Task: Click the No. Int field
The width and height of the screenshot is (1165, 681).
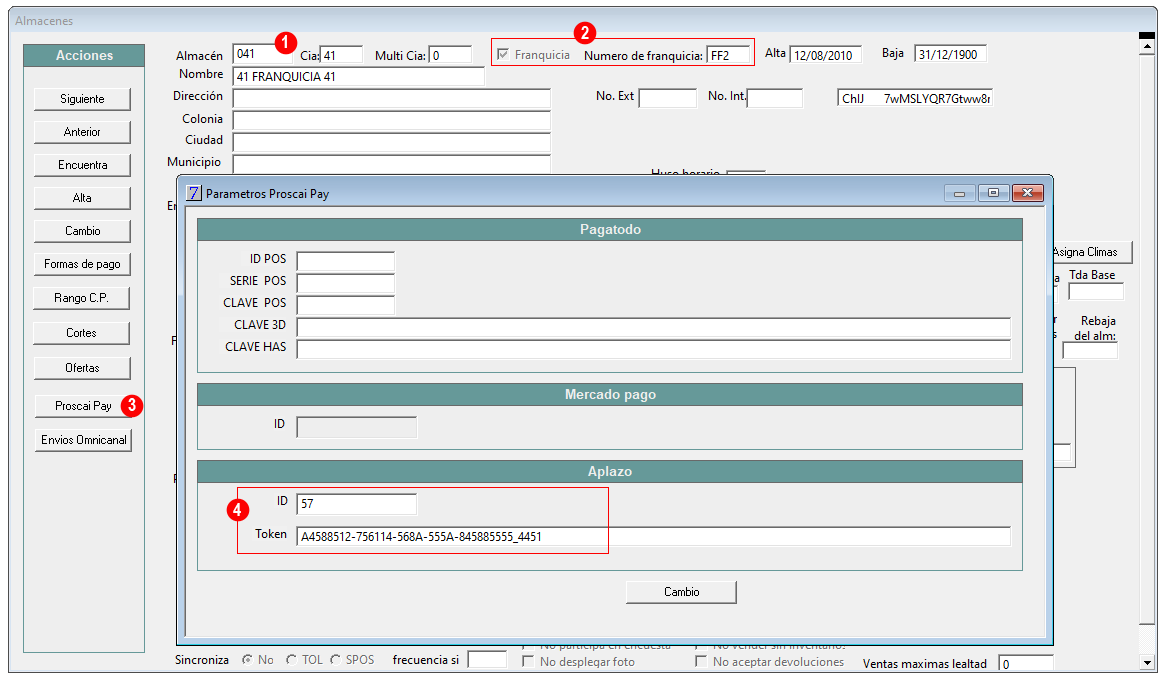Action: click(x=775, y=97)
